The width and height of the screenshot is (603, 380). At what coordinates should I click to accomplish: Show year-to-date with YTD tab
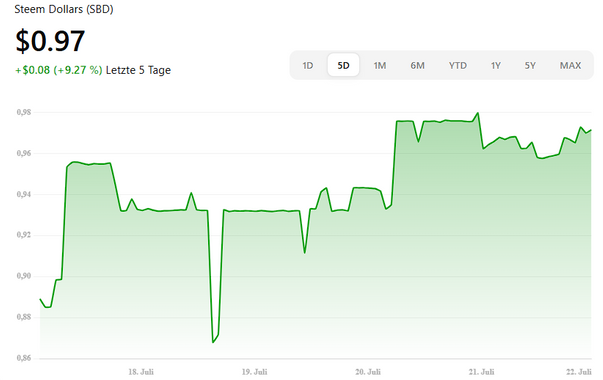[458, 65]
